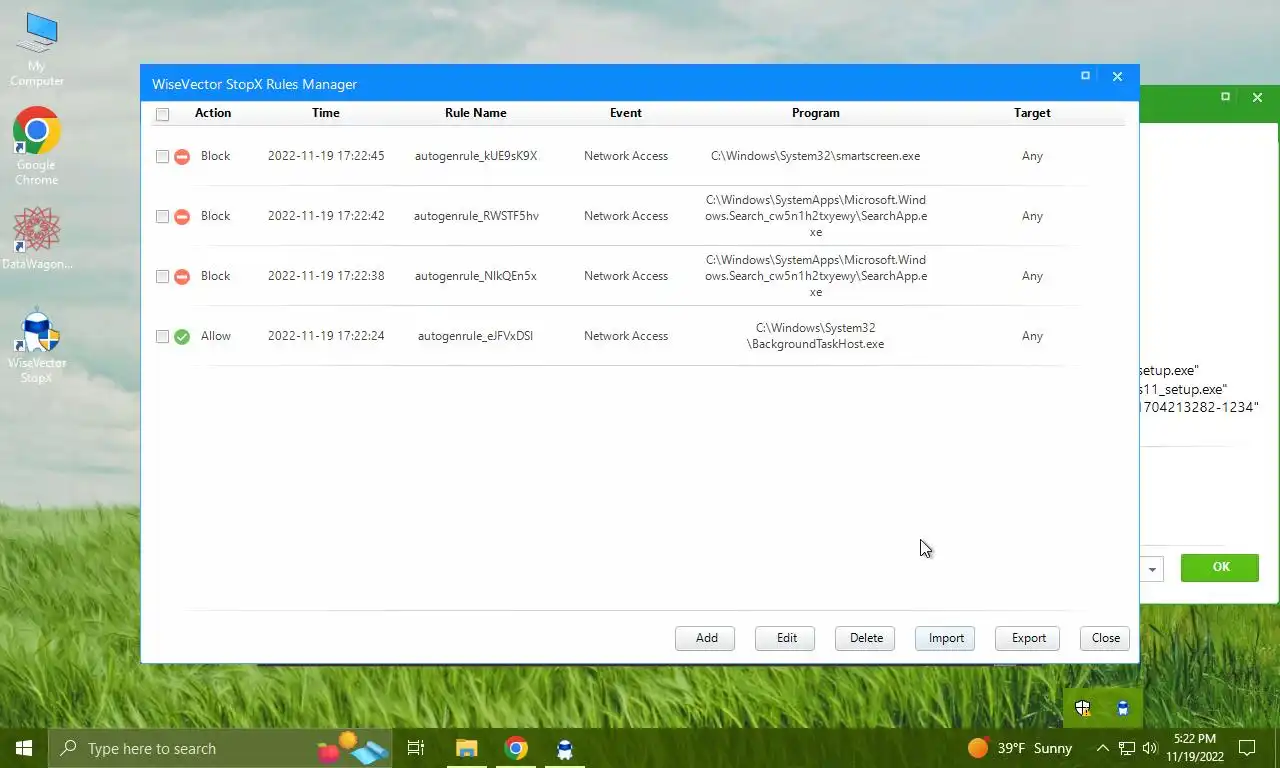
Task: Open the notification center icon
Action: pos(1247,748)
